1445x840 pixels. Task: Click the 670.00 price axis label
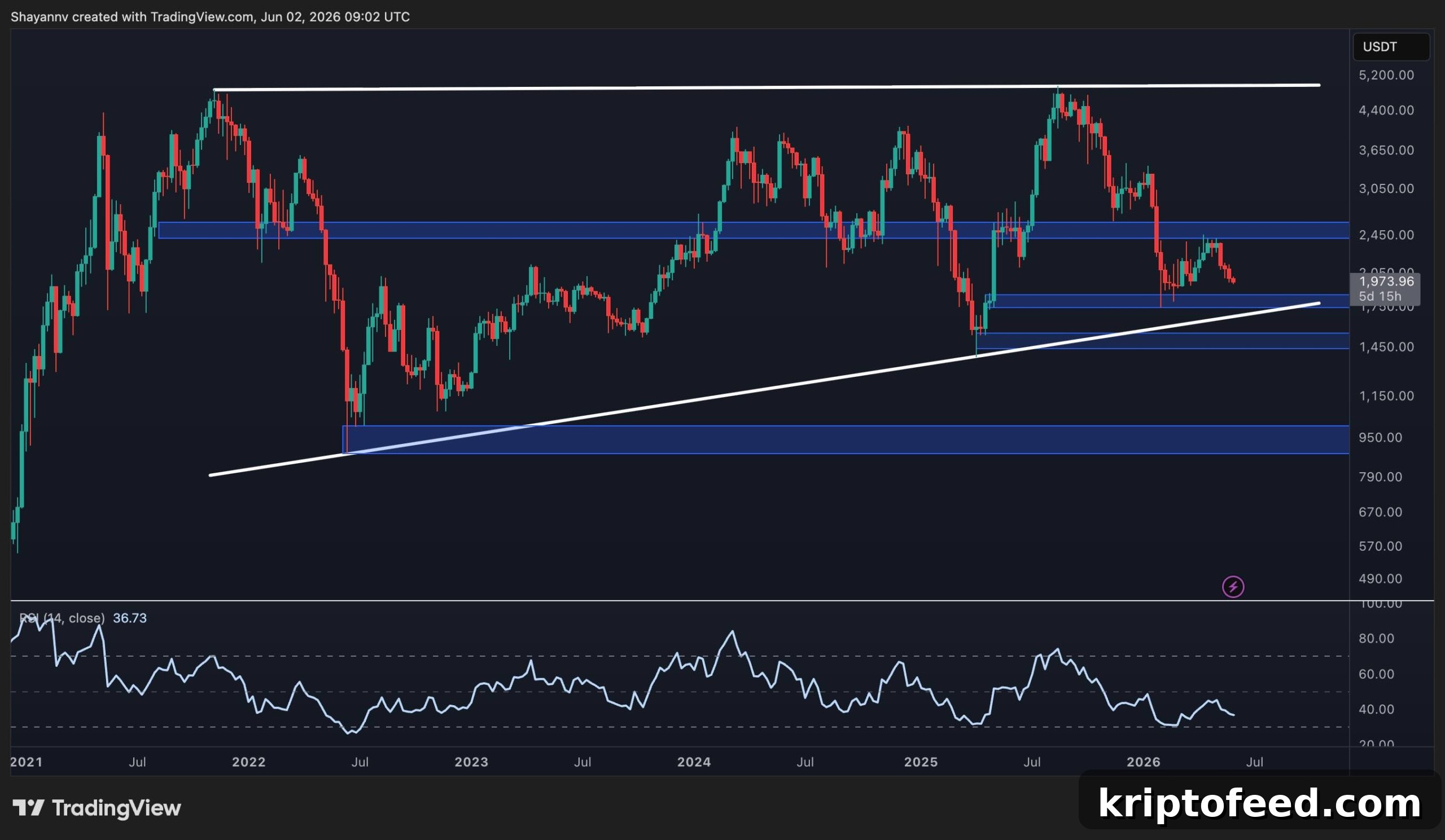click(1380, 512)
